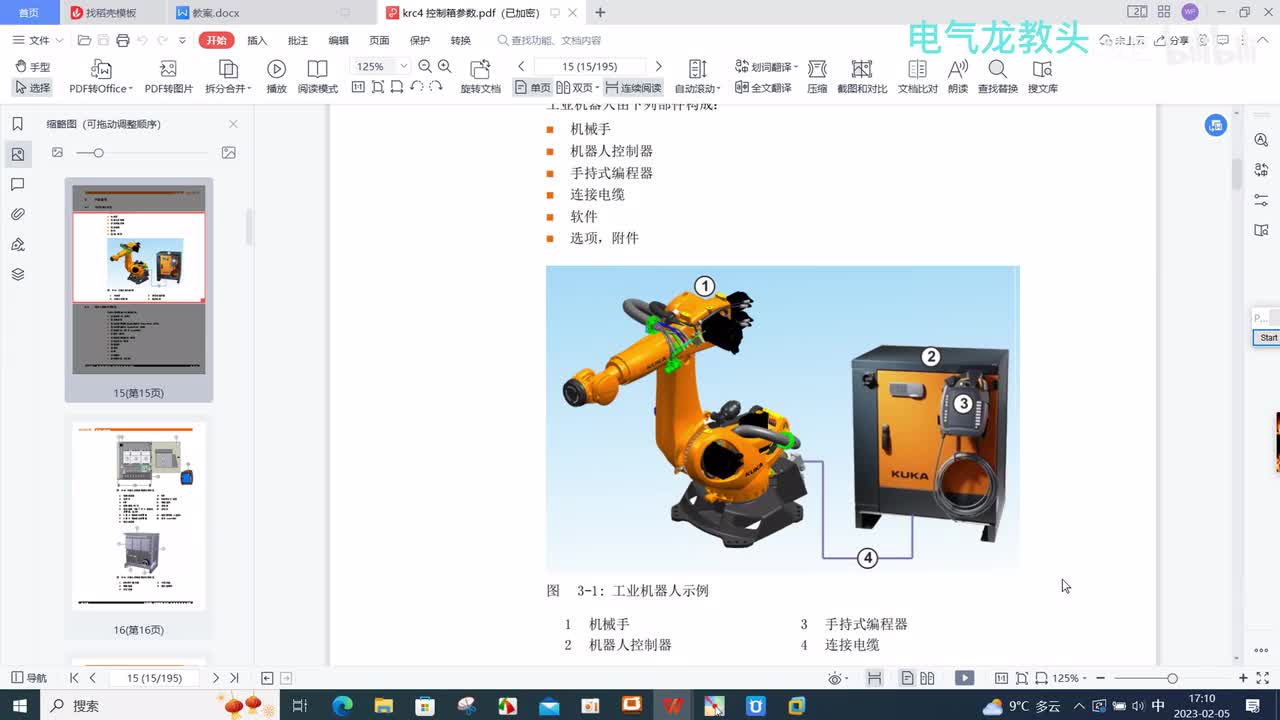This screenshot has width=1280, height=720.
Task: Click the search functions box (查找功能)
Action: (x=550, y=40)
